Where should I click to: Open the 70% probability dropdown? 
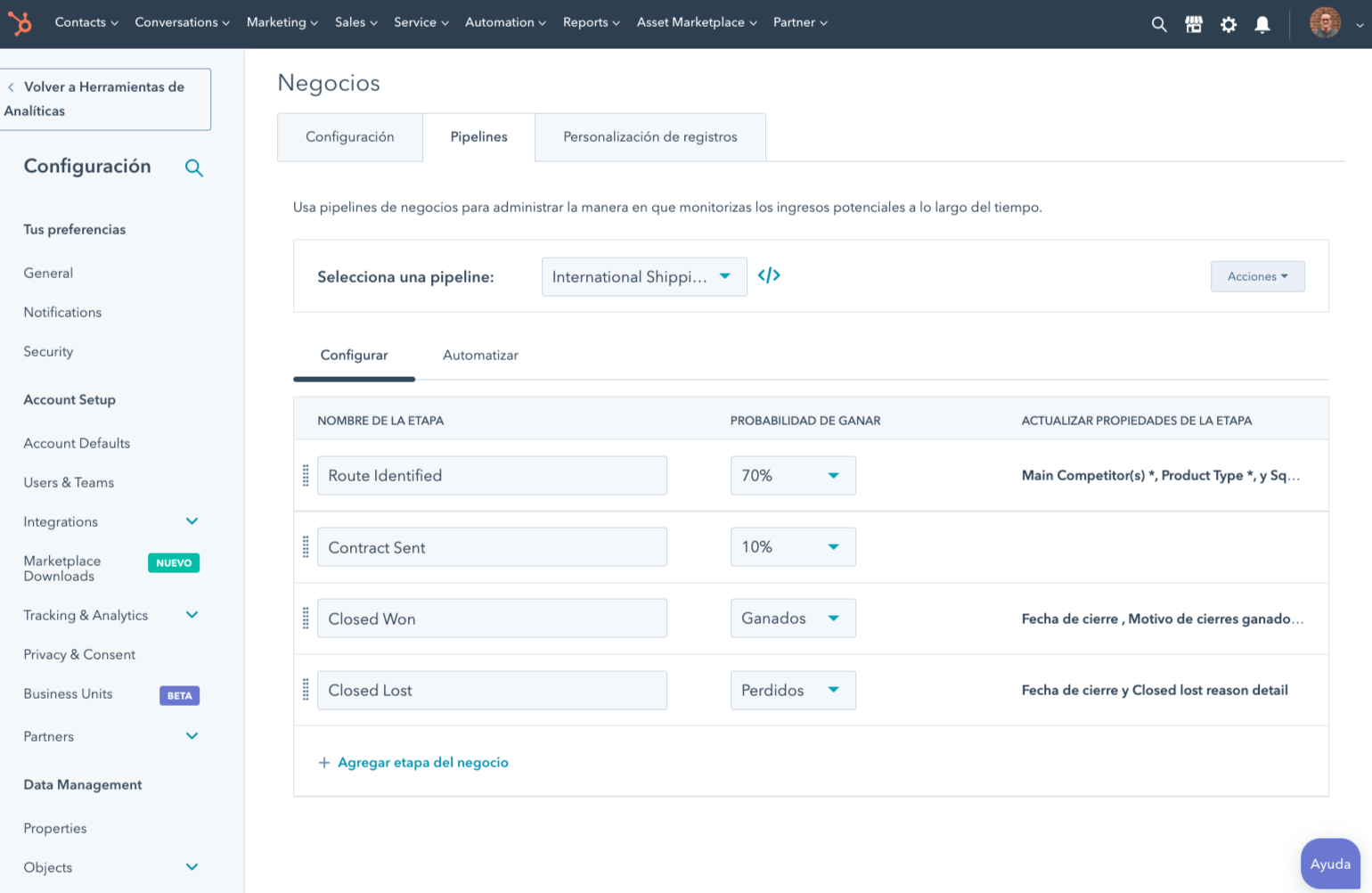(x=793, y=475)
